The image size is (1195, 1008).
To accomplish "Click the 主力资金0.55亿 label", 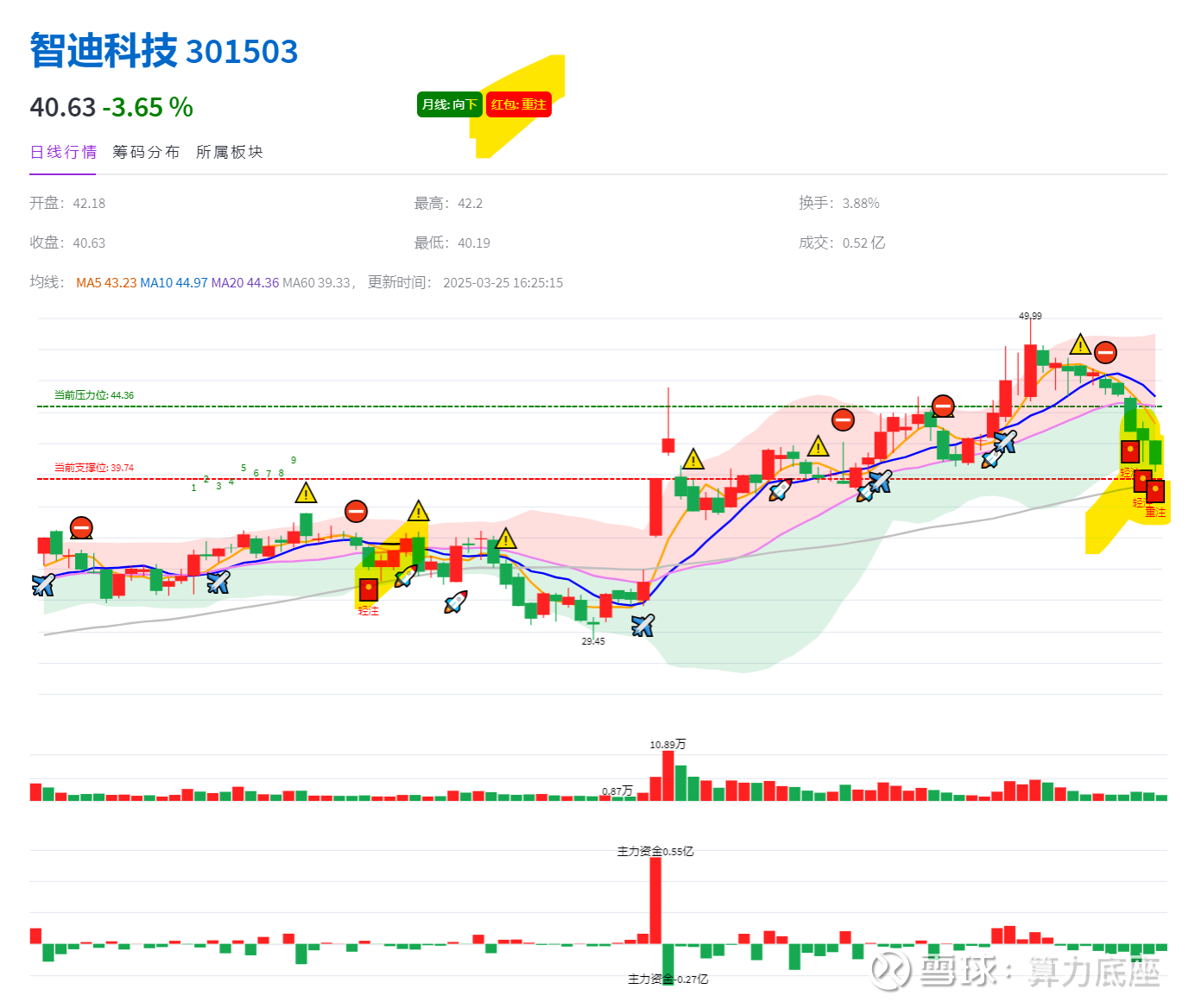I will click(655, 851).
